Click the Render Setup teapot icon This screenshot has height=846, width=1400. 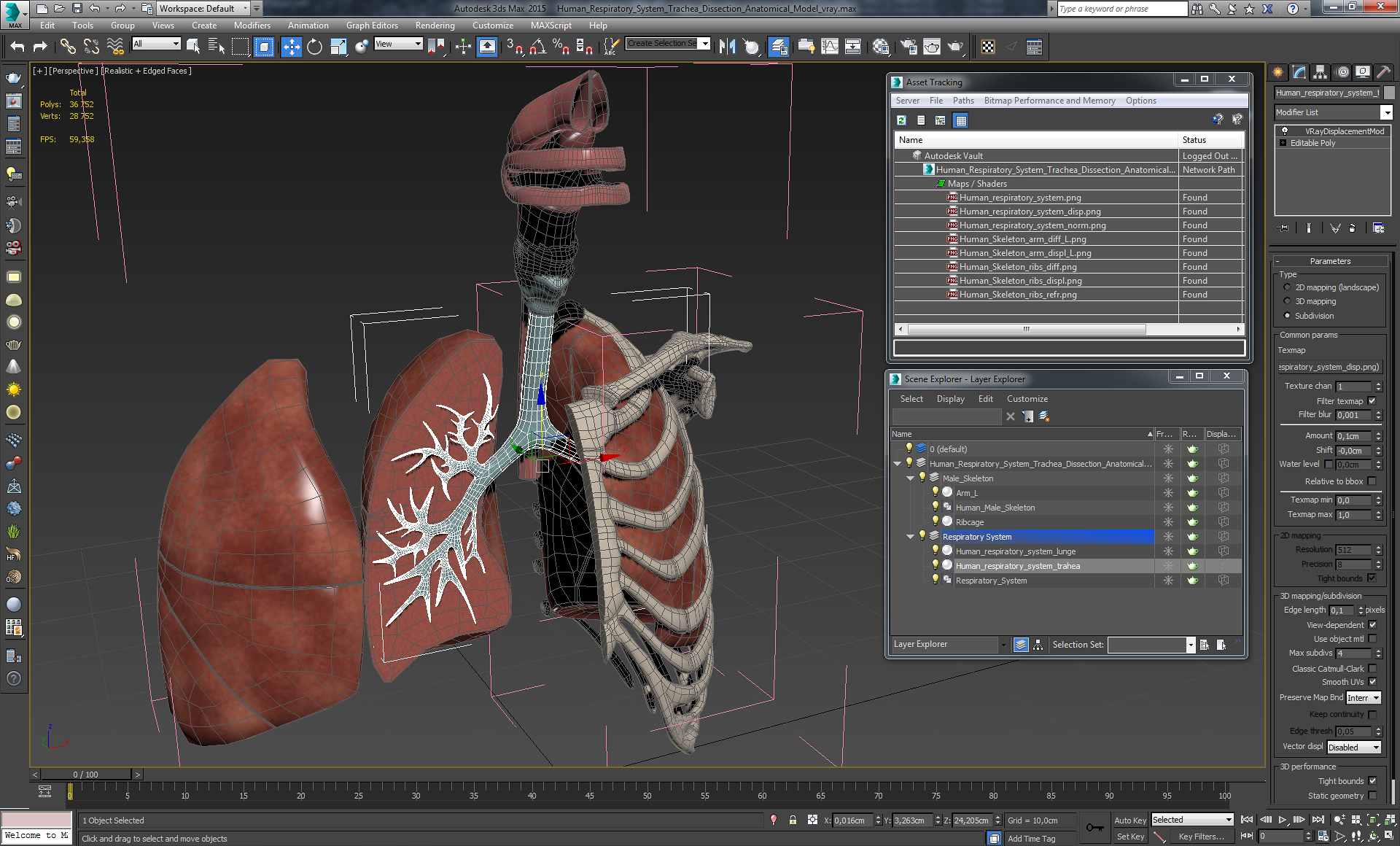[x=909, y=47]
